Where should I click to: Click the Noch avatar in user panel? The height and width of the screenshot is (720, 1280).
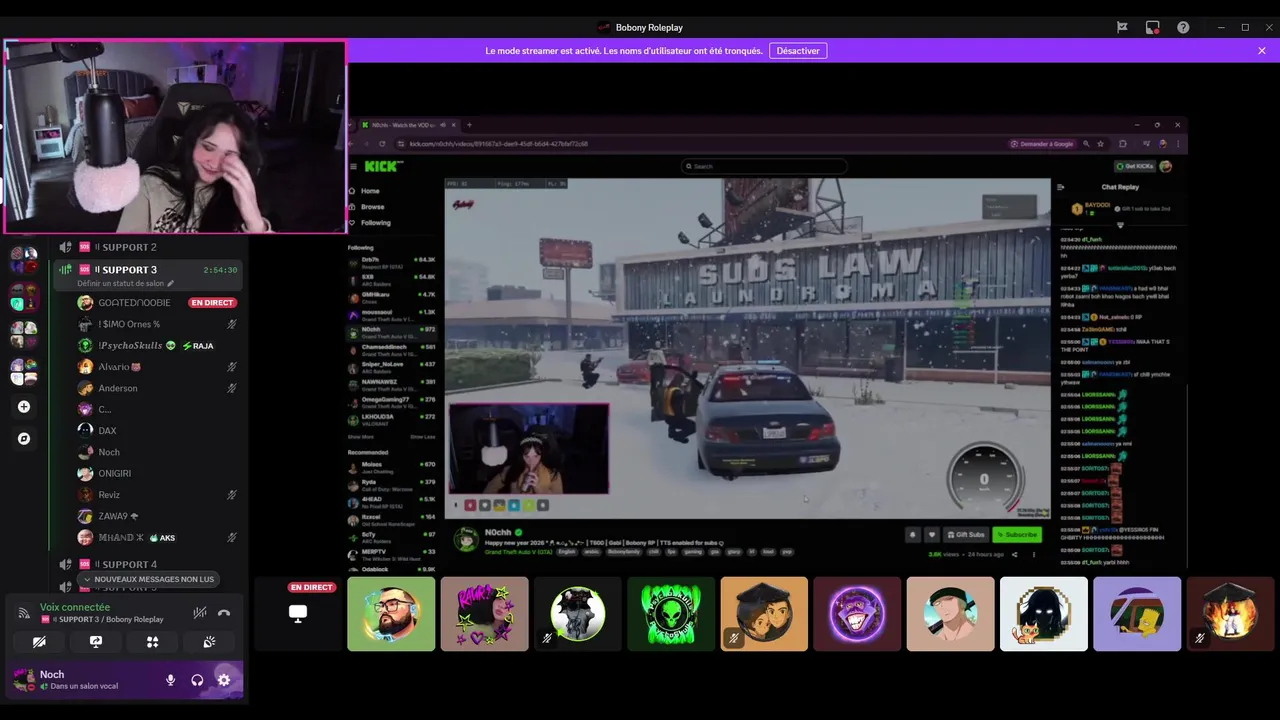tap(23, 680)
